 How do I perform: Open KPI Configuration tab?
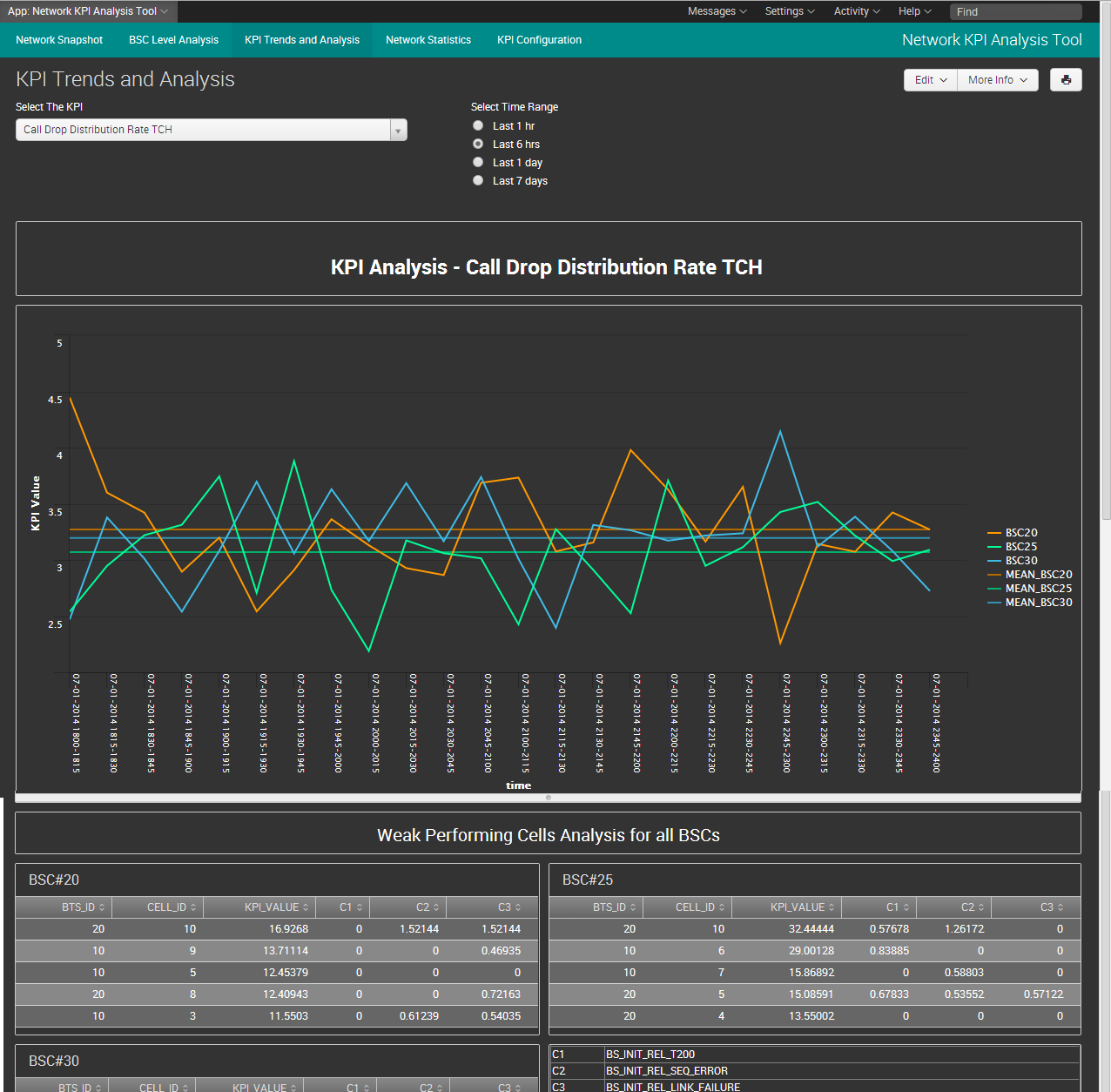(539, 40)
